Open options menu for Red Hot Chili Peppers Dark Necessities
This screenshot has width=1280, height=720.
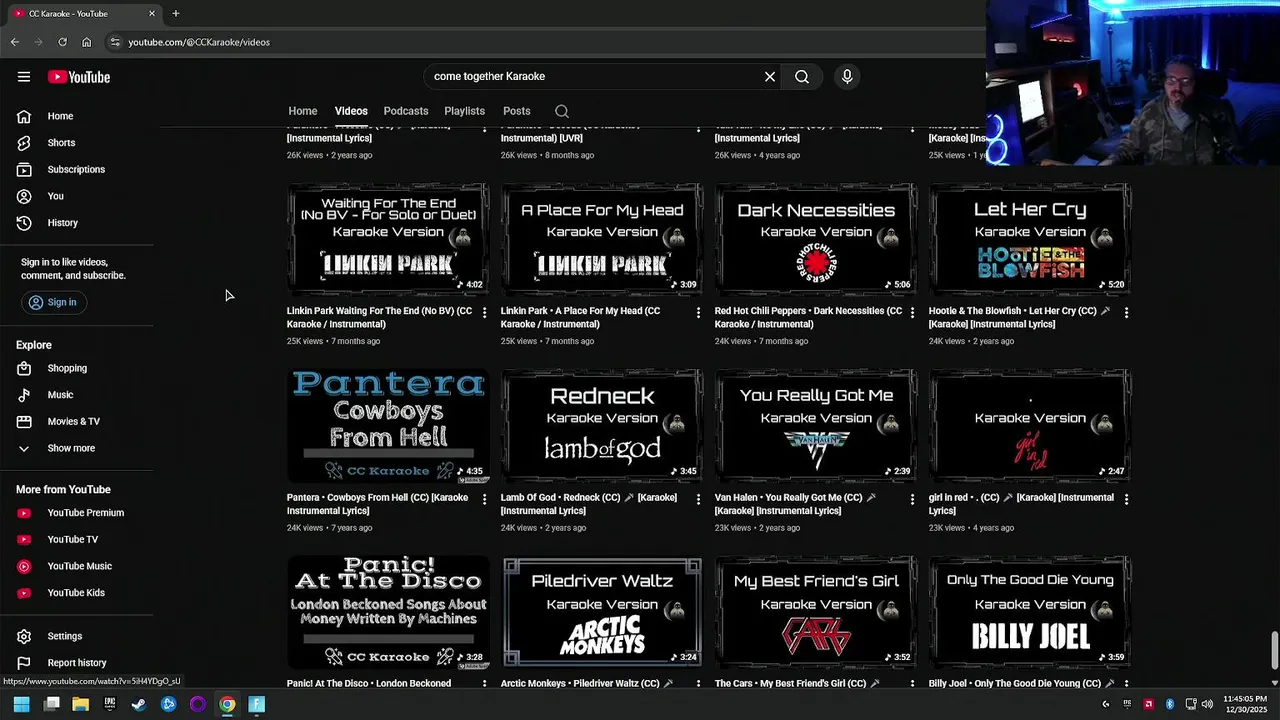(x=912, y=313)
